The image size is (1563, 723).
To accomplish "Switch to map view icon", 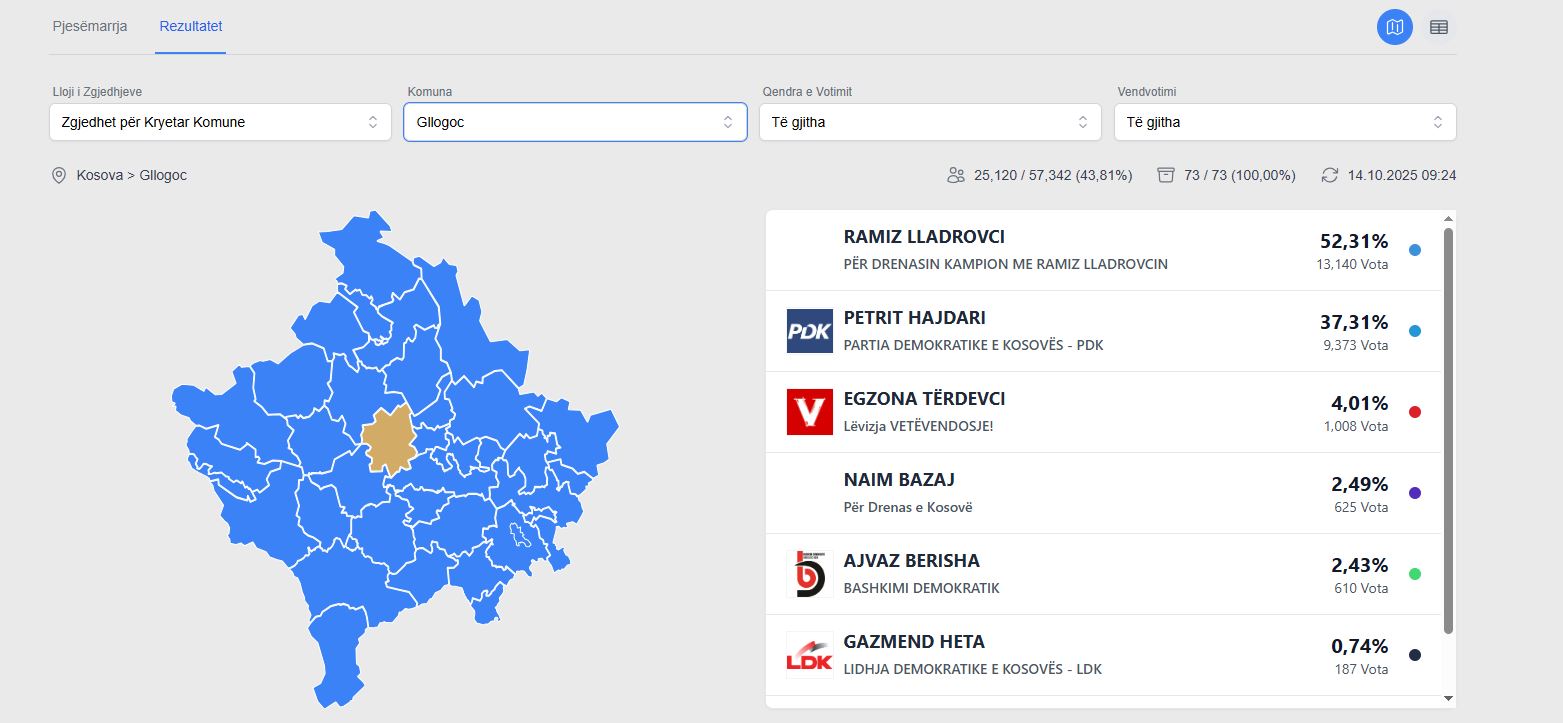I will pyautogui.click(x=1394, y=27).
